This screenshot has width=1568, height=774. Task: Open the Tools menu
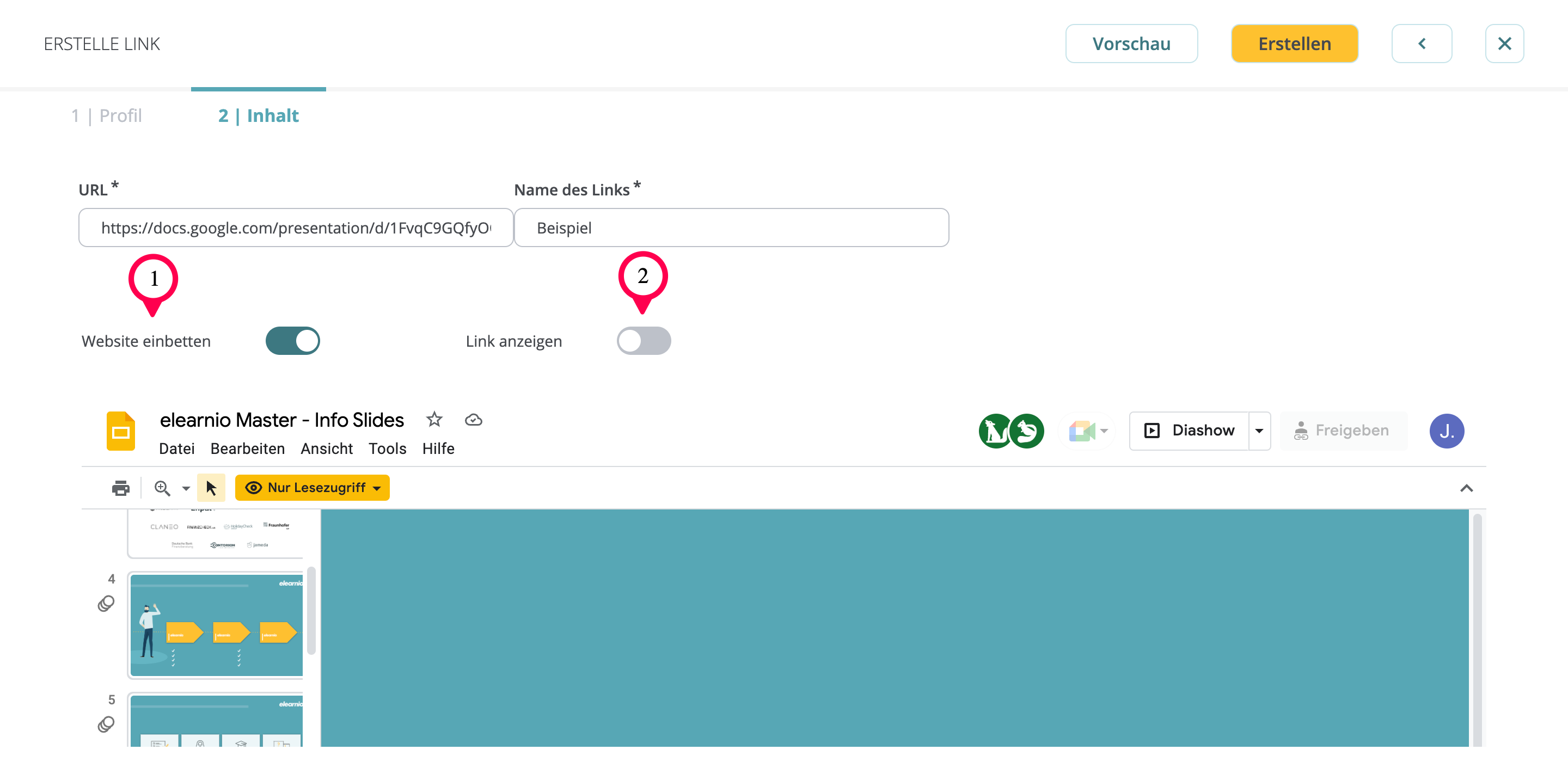387,449
